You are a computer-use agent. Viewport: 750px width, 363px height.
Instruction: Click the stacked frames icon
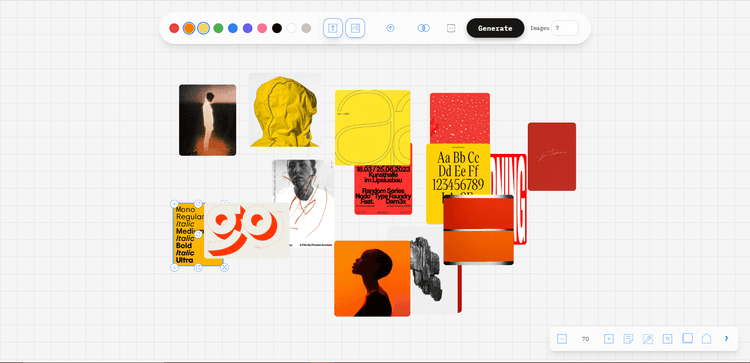pyautogui.click(x=687, y=339)
